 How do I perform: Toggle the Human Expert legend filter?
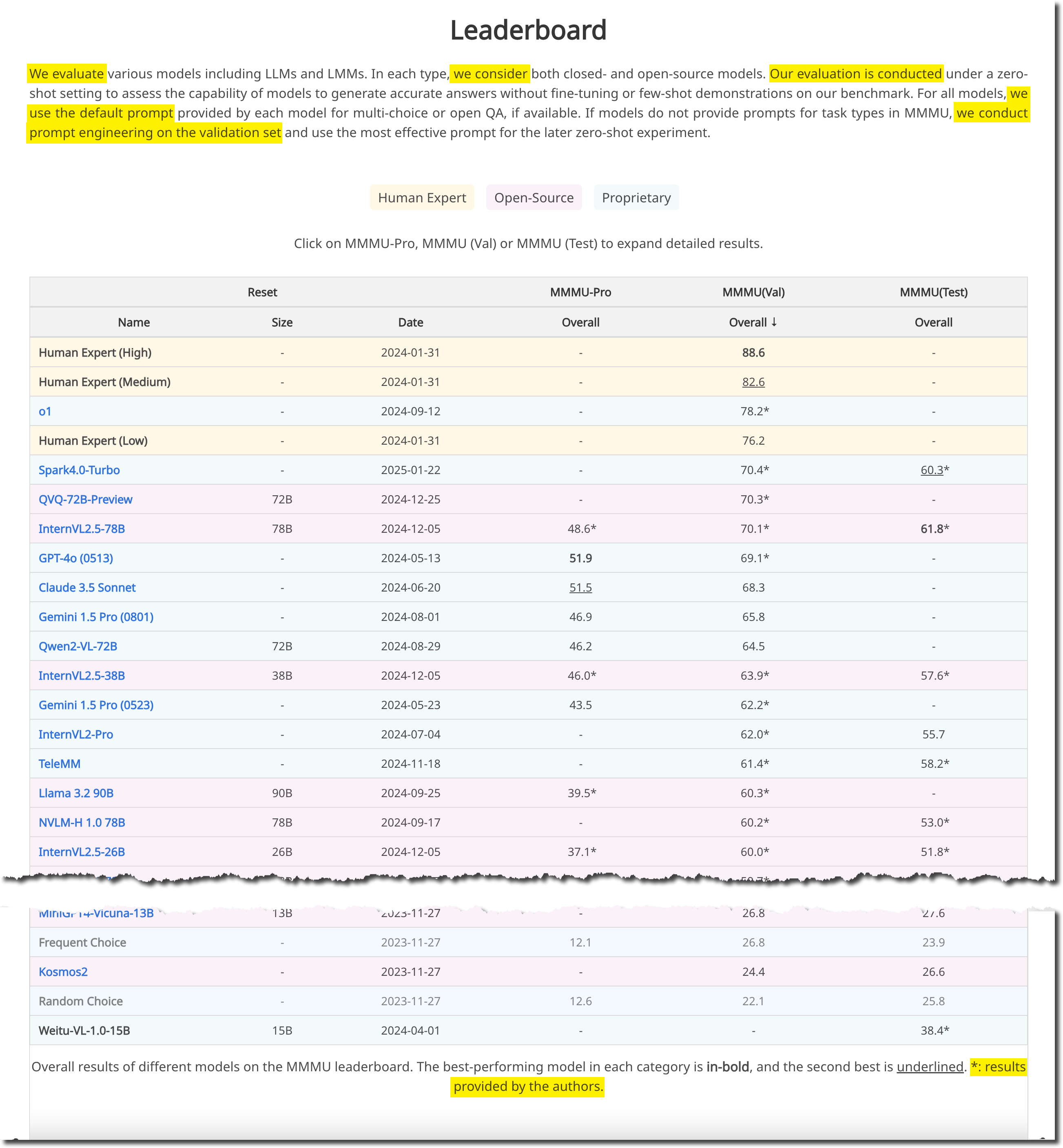click(x=422, y=198)
